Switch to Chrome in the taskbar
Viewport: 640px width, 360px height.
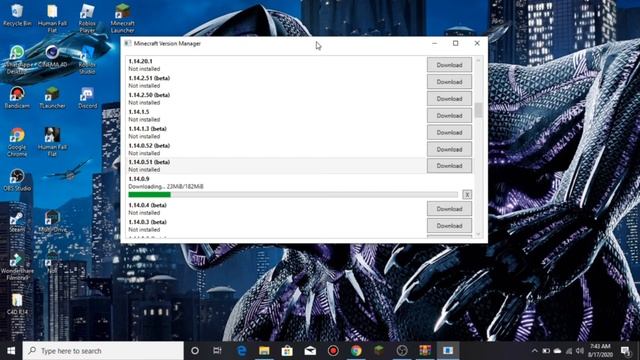click(356, 351)
